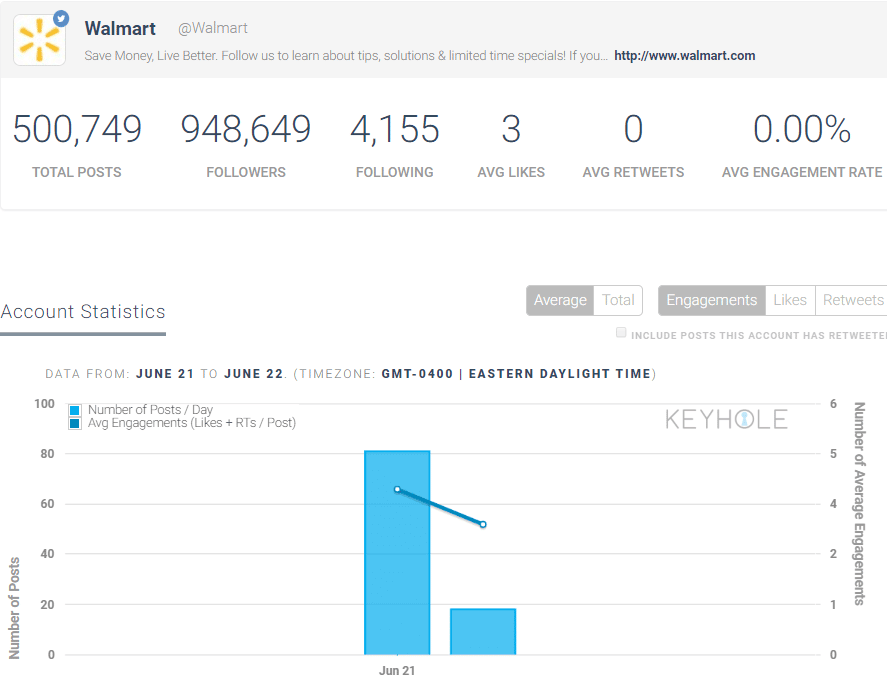Click the Walmart spark logo avatar
887x687 pixels.
coord(40,40)
